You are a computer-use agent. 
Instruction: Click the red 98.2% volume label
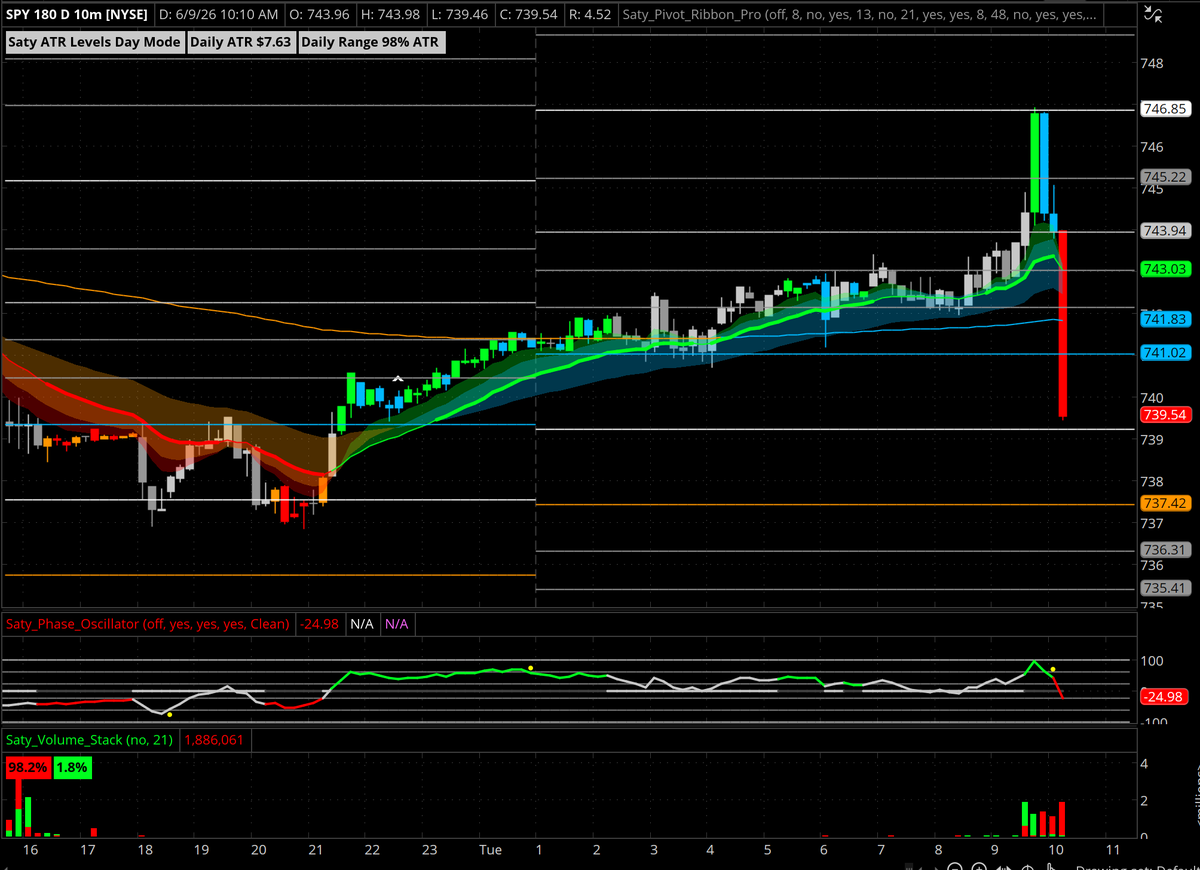(x=28, y=768)
